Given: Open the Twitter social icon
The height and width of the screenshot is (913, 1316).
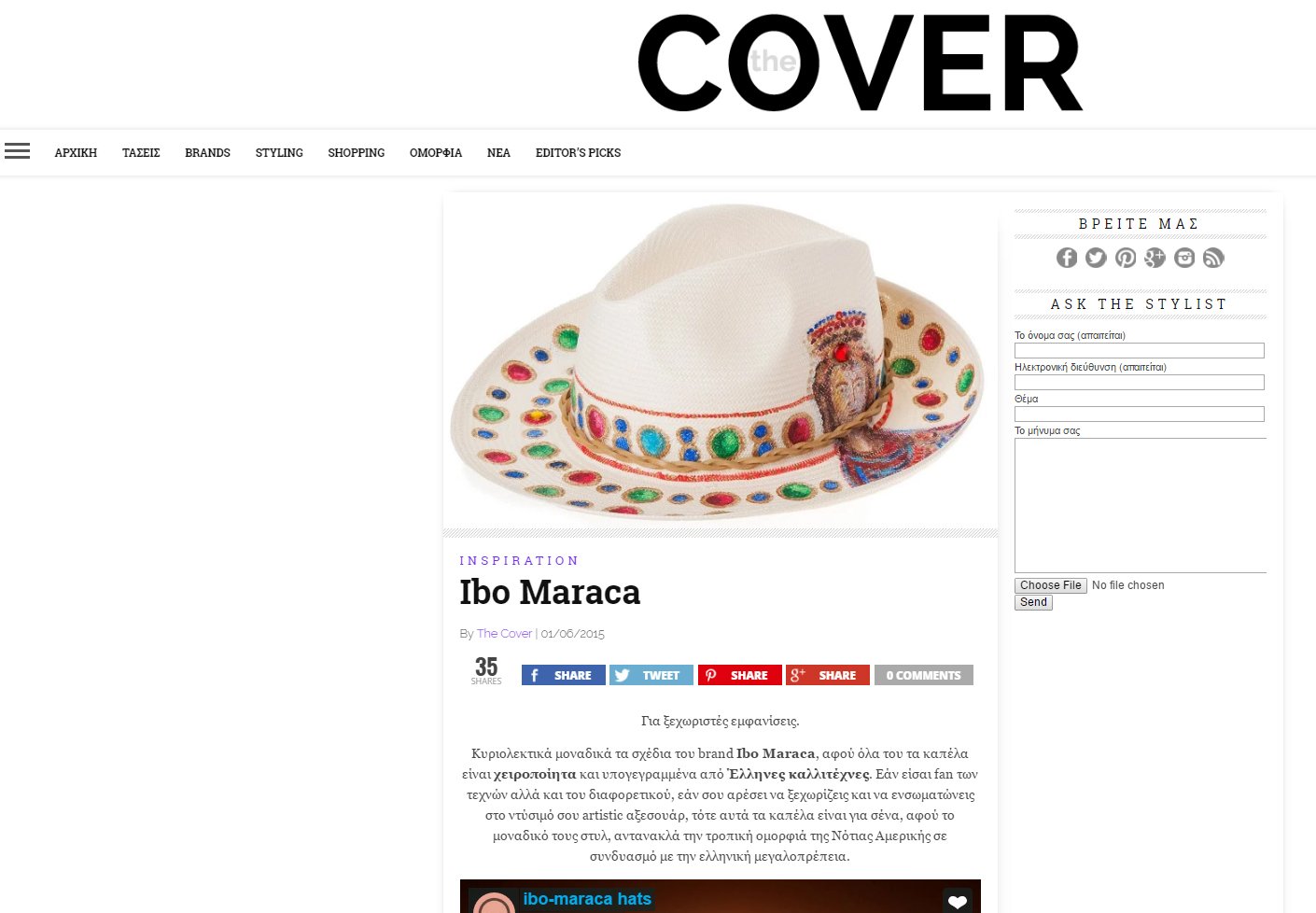Looking at the screenshot, I should tap(1096, 258).
